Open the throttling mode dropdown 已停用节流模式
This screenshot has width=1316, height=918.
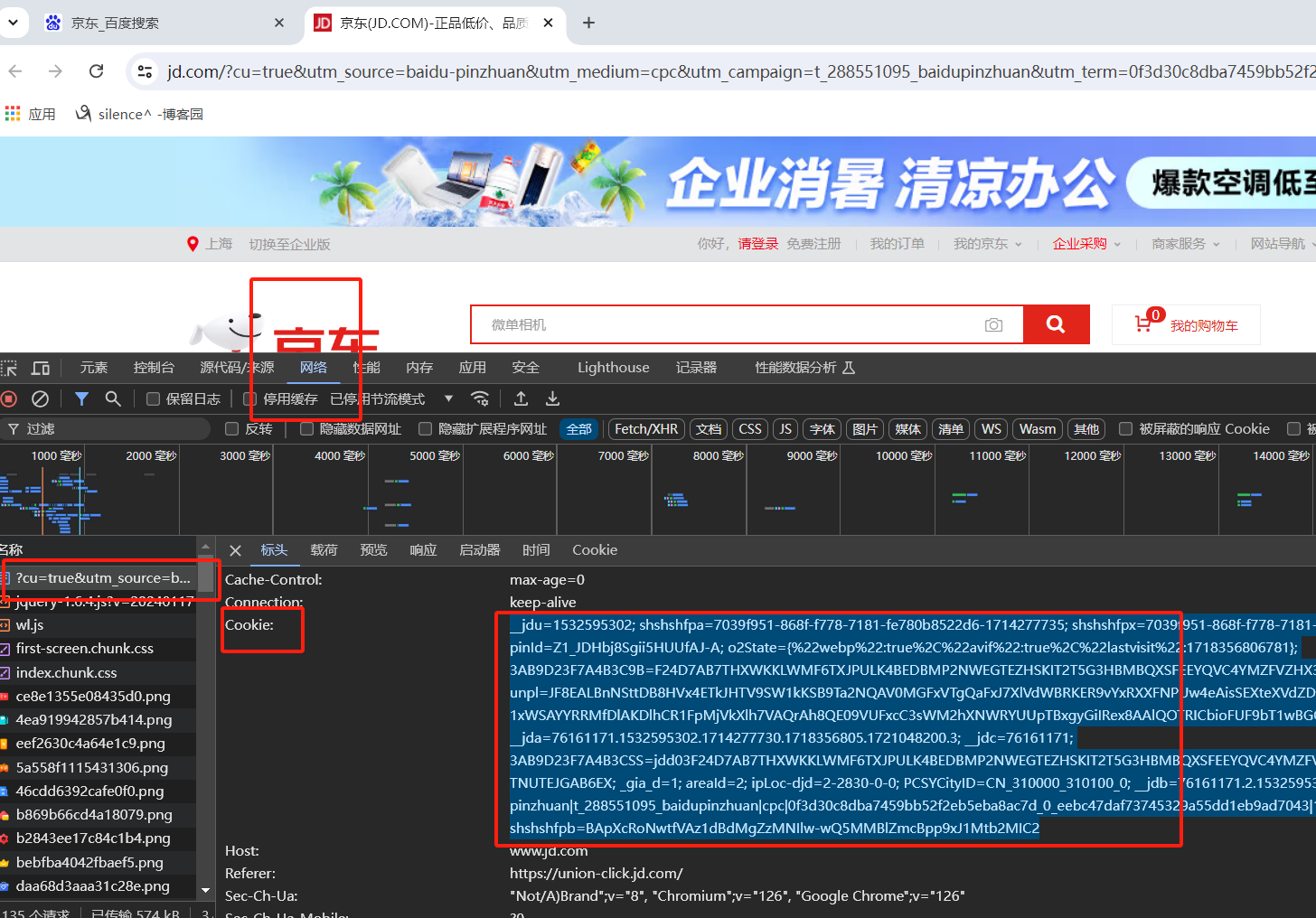(x=391, y=398)
